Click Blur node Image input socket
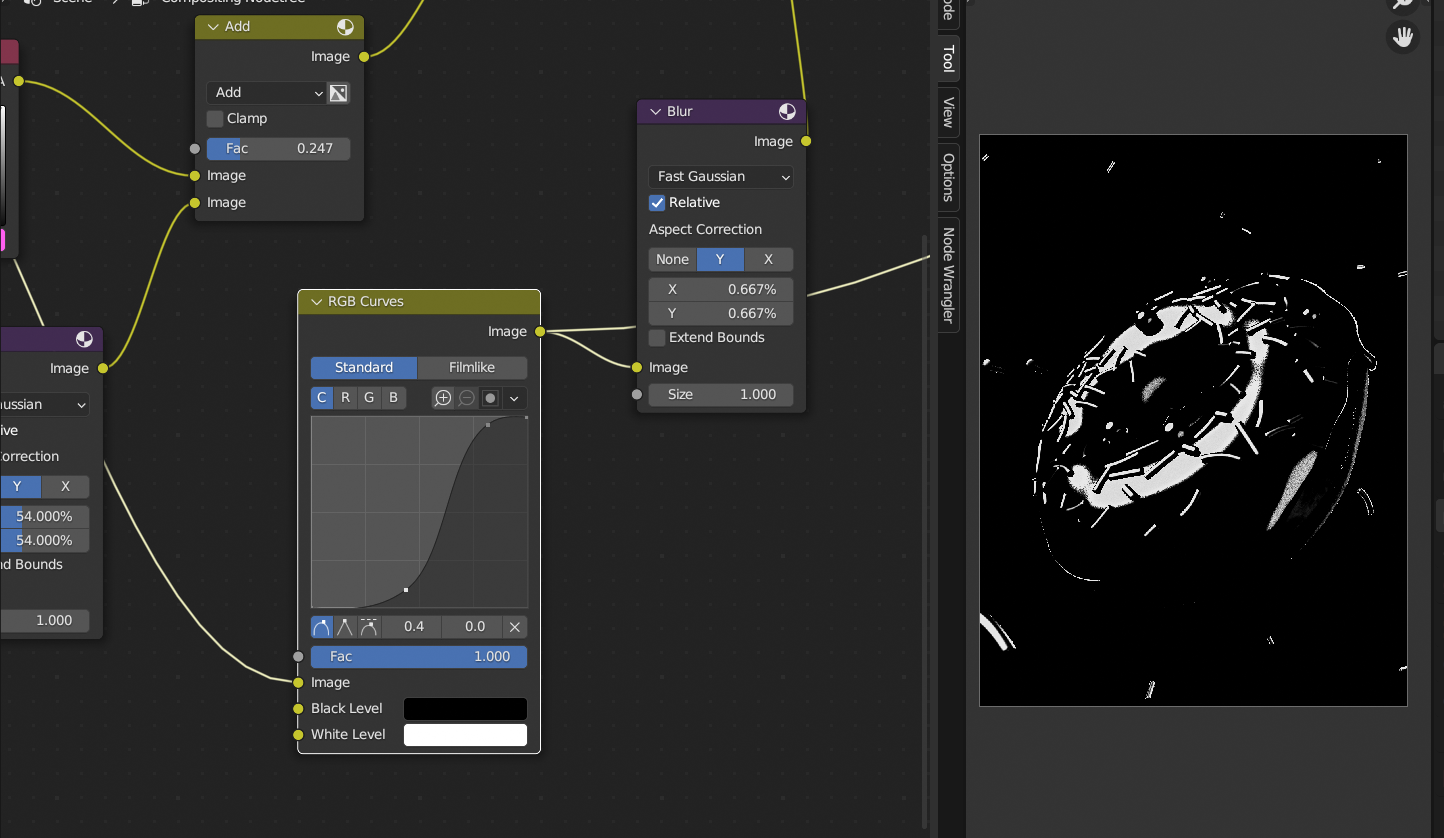 click(637, 368)
